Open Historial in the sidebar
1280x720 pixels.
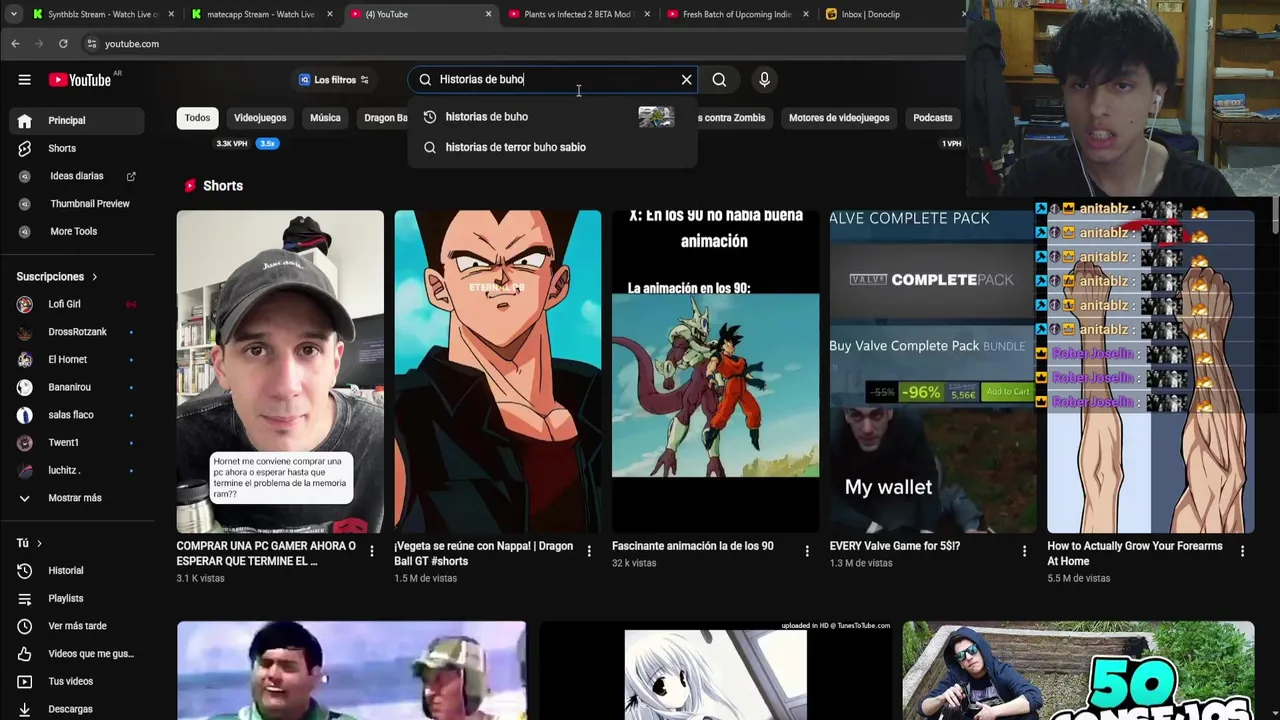[77, 571]
